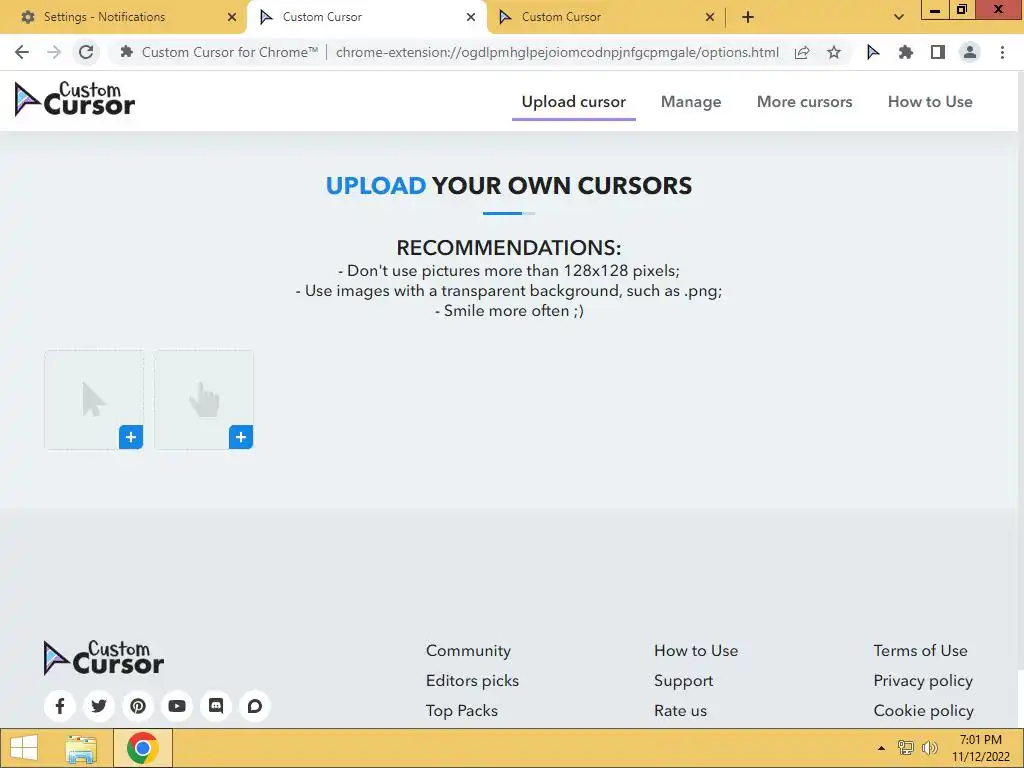Click the arrow cursor upload thumbnail

coord(93,400)
